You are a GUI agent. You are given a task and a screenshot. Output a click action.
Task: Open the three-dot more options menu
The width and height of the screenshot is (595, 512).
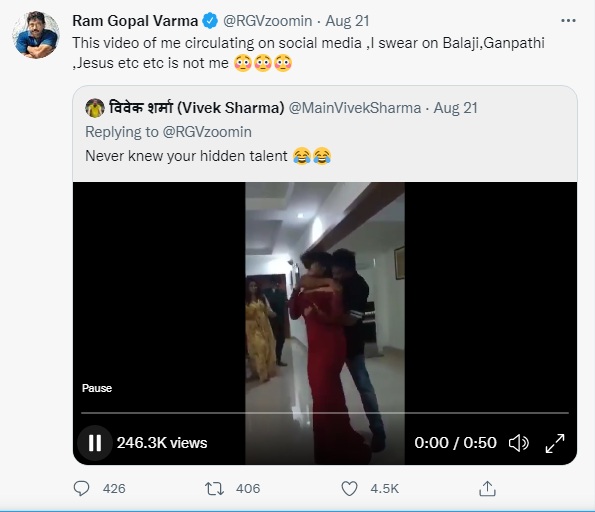coord(568,21)
